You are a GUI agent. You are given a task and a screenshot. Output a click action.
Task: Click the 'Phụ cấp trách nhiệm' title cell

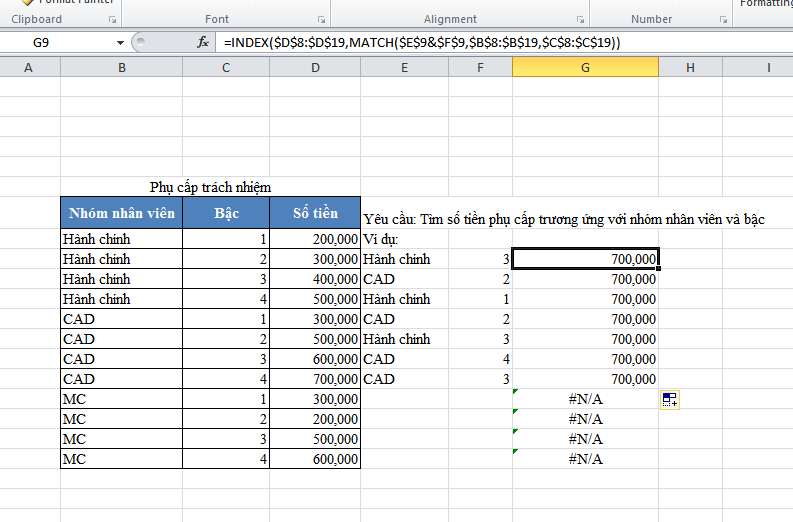tap(210, 187)
